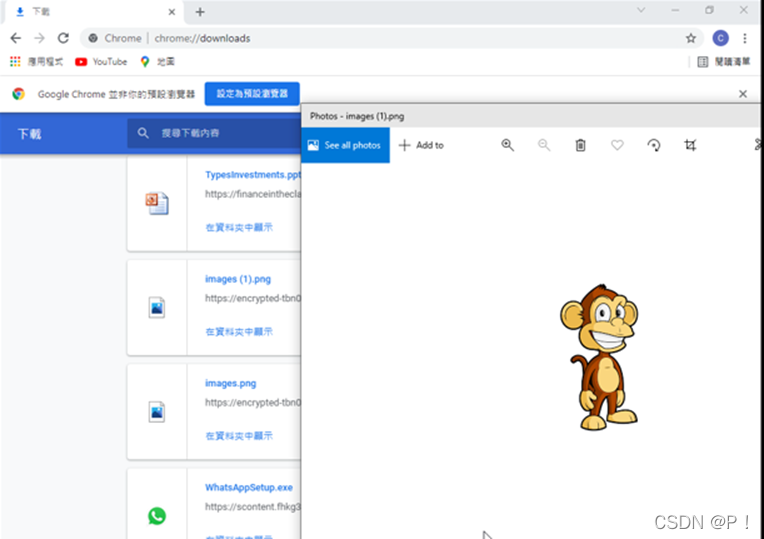Open the Apps grid bookmark

36,62
